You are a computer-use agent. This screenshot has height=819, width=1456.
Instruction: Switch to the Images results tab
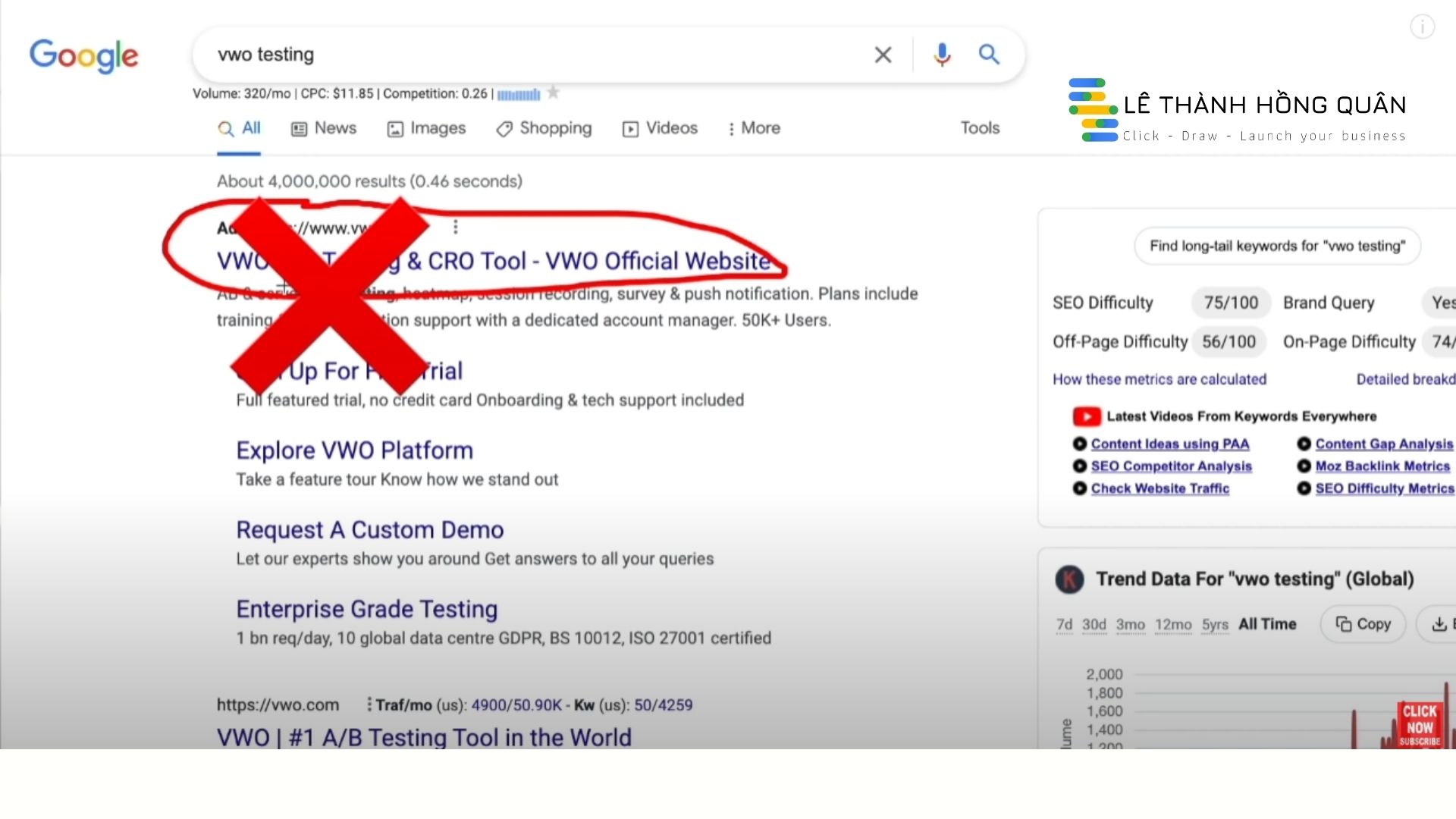tap(427, 128)
